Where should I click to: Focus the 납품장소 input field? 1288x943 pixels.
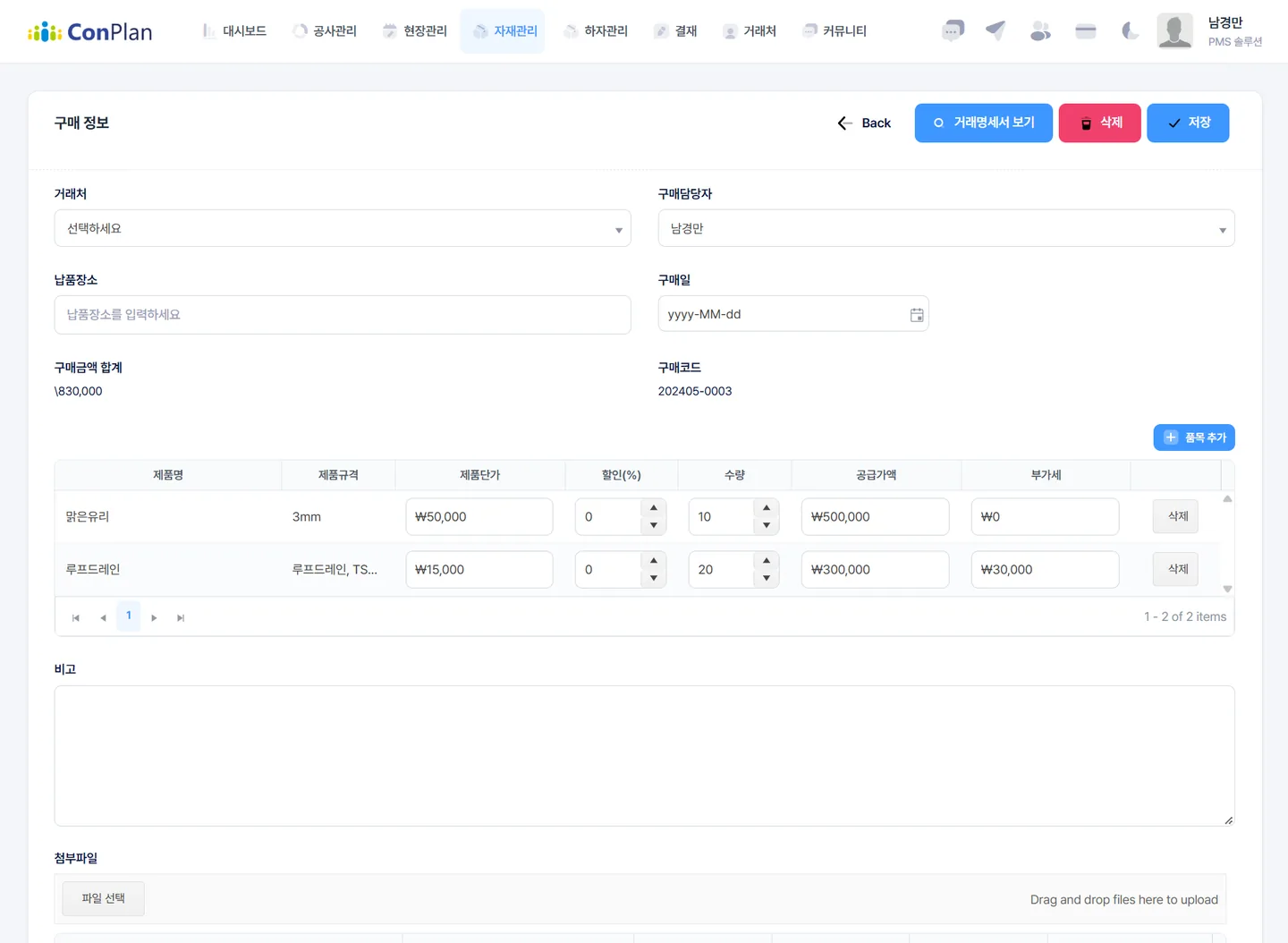(x=343, y=315)
